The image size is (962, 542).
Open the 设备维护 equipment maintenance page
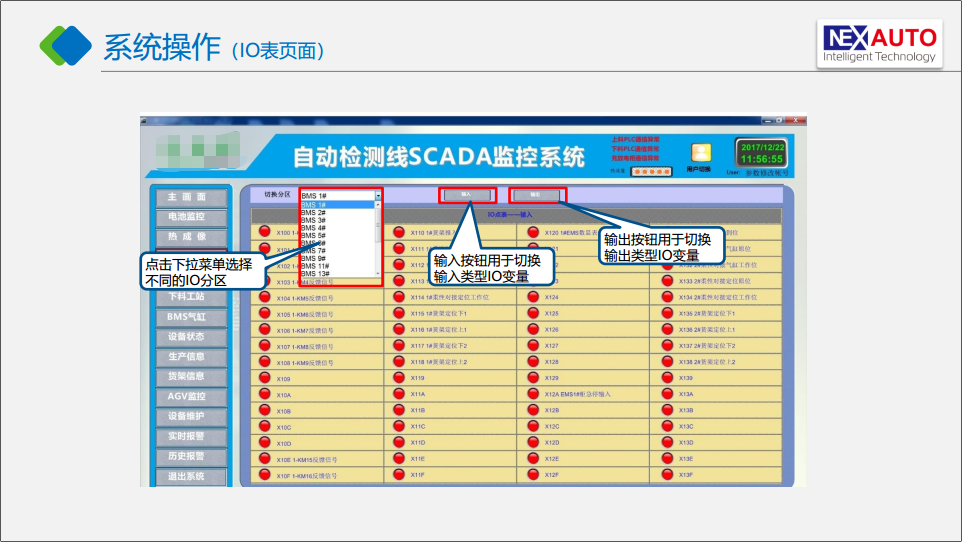click(x=191, y=416)
